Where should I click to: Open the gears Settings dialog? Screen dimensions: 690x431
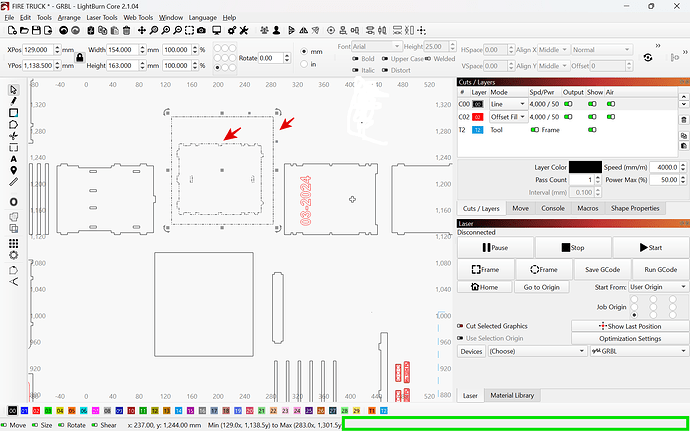(232, 30)
